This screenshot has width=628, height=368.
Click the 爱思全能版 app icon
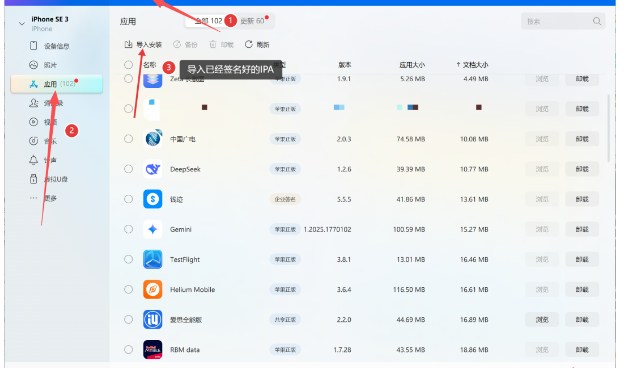pos(153,320)
